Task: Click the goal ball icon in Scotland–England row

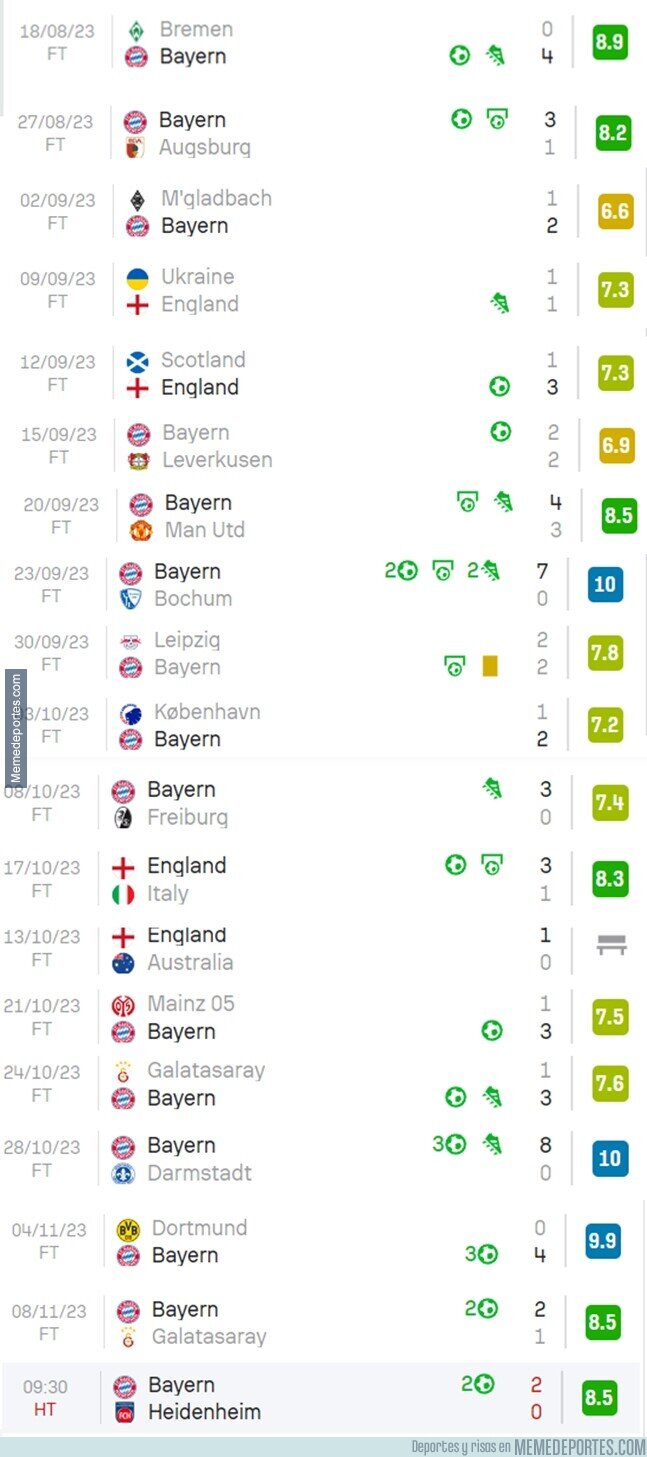Action: pos(499,387)
